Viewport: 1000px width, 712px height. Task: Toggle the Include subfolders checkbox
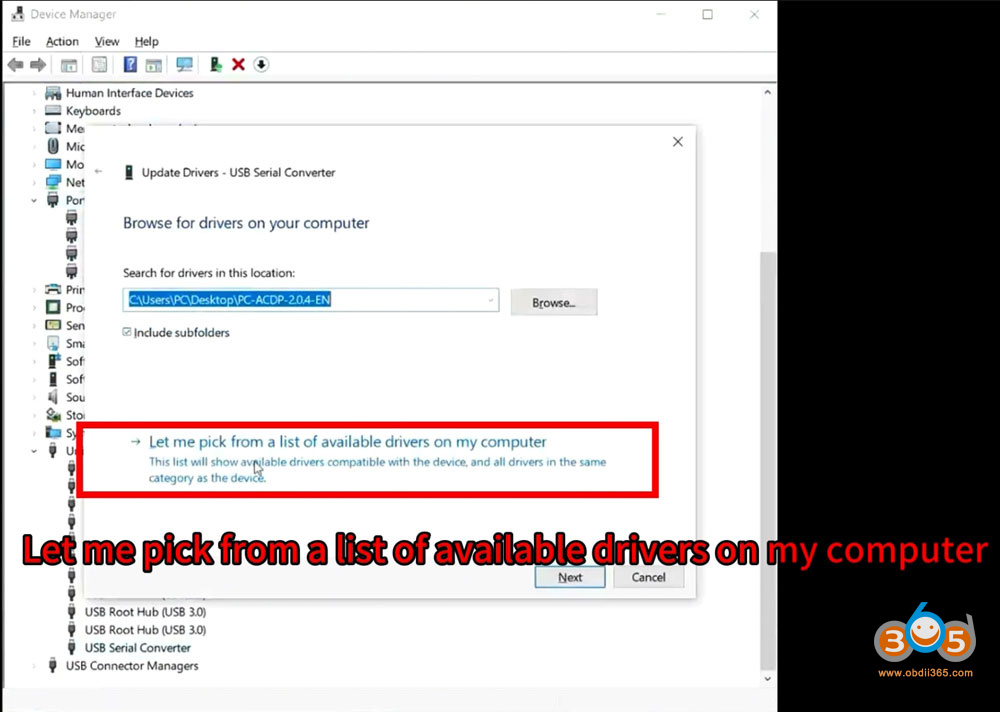pyautogui.click(x=127, y=332)
